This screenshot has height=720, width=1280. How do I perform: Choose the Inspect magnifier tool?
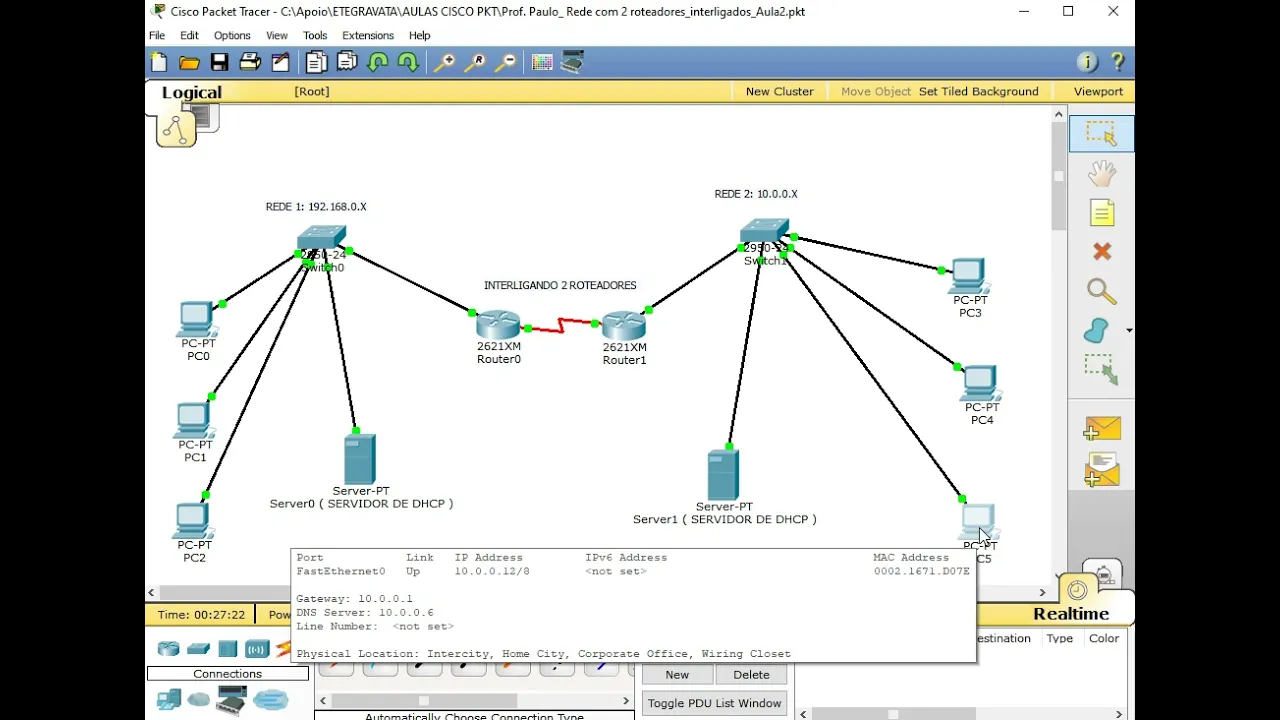(1101, 291)
